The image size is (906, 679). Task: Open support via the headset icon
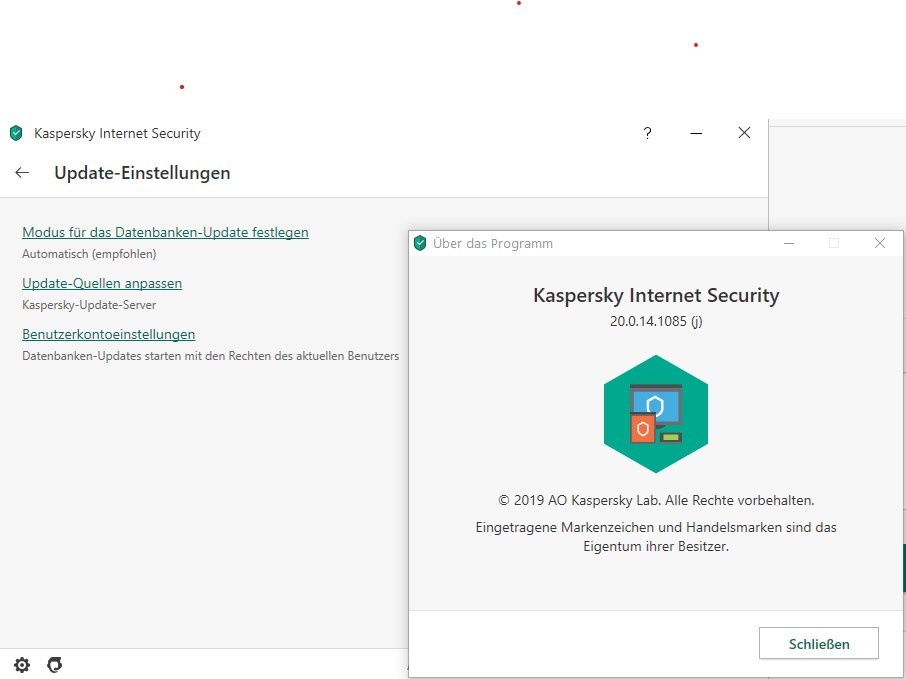[54, 665]
